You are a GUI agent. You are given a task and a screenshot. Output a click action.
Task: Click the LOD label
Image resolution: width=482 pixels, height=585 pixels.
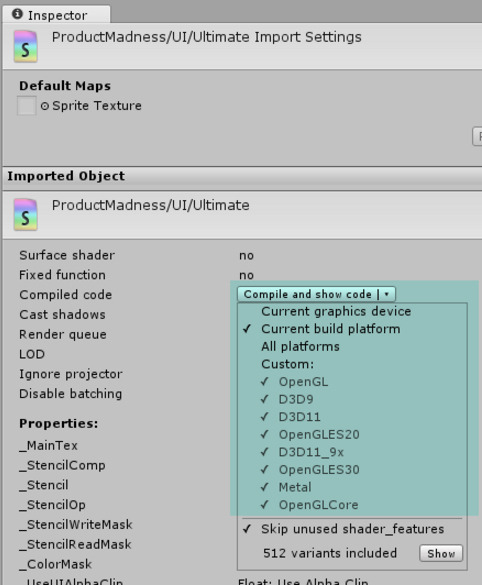click(x=32, y=354)
